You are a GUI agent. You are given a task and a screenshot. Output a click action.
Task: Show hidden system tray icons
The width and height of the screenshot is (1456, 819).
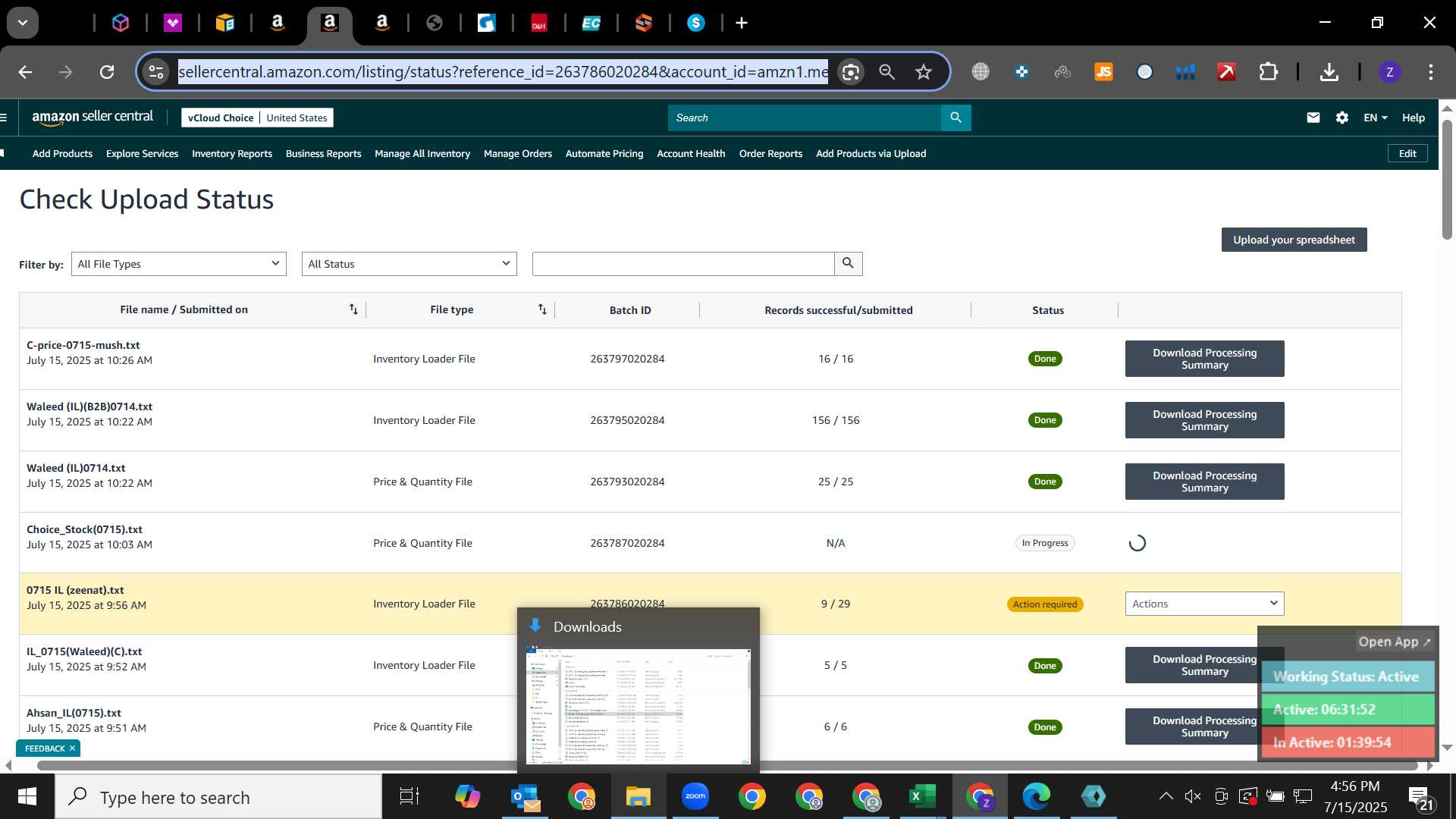pyautogui.click(x=1166, y=796)
